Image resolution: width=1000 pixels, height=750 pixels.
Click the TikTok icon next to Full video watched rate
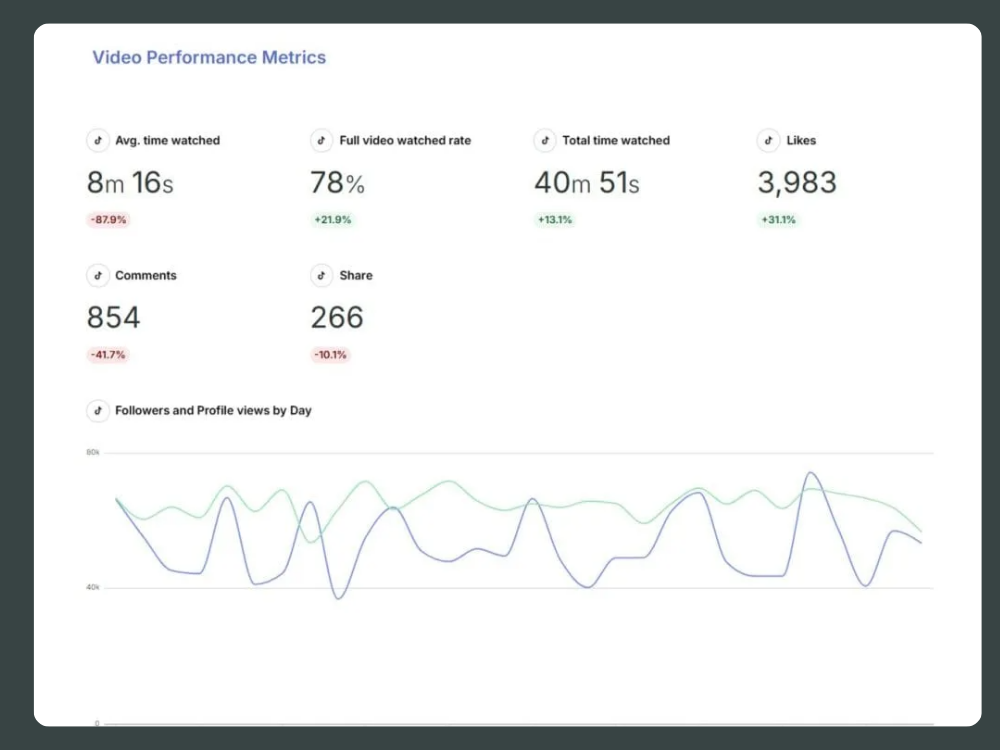pos(321,141)
